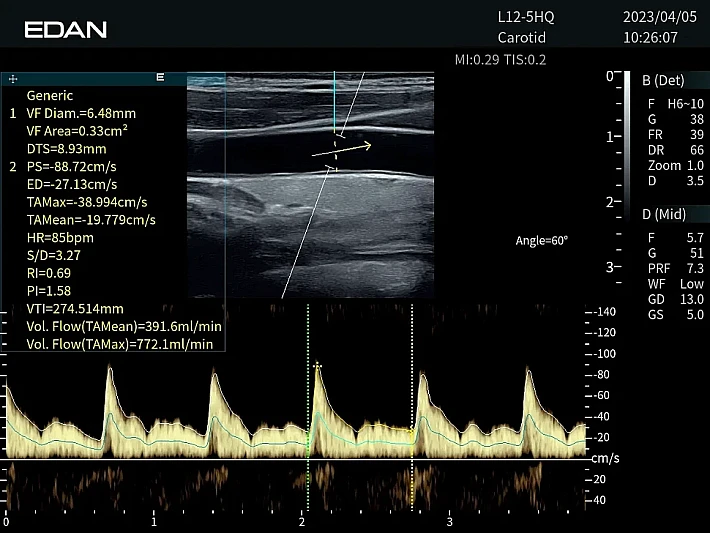Click the Vol. Flow(TAMax) result line

tap(120, 344)
